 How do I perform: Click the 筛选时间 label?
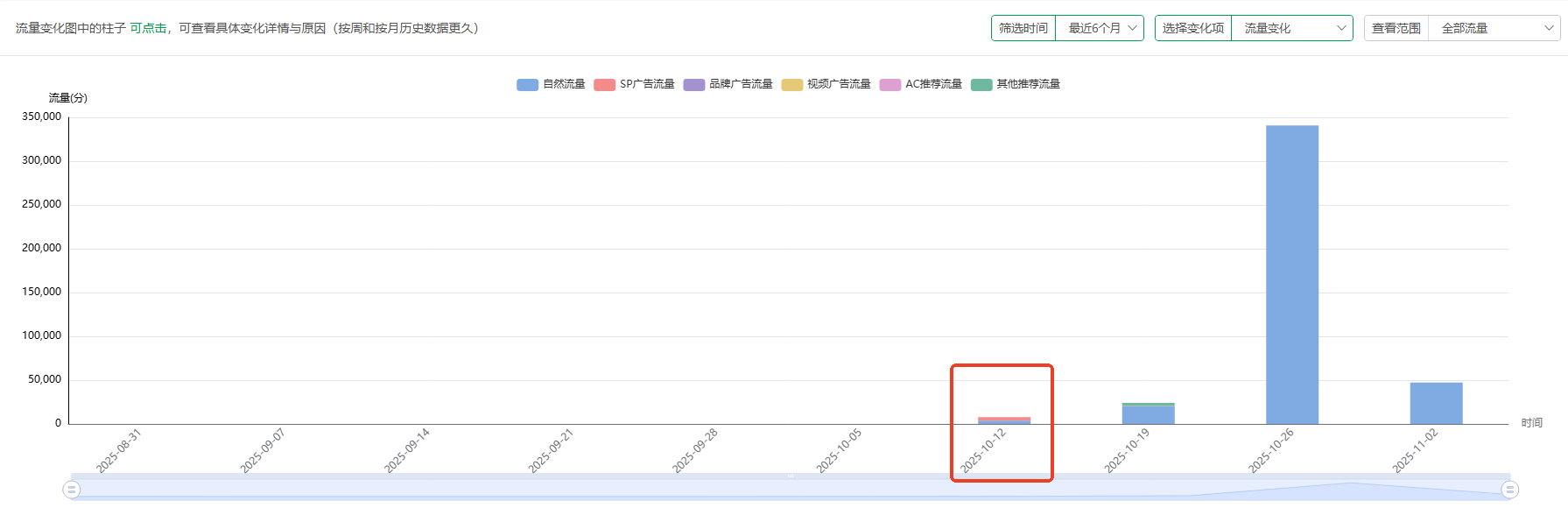pos(1023,28)
